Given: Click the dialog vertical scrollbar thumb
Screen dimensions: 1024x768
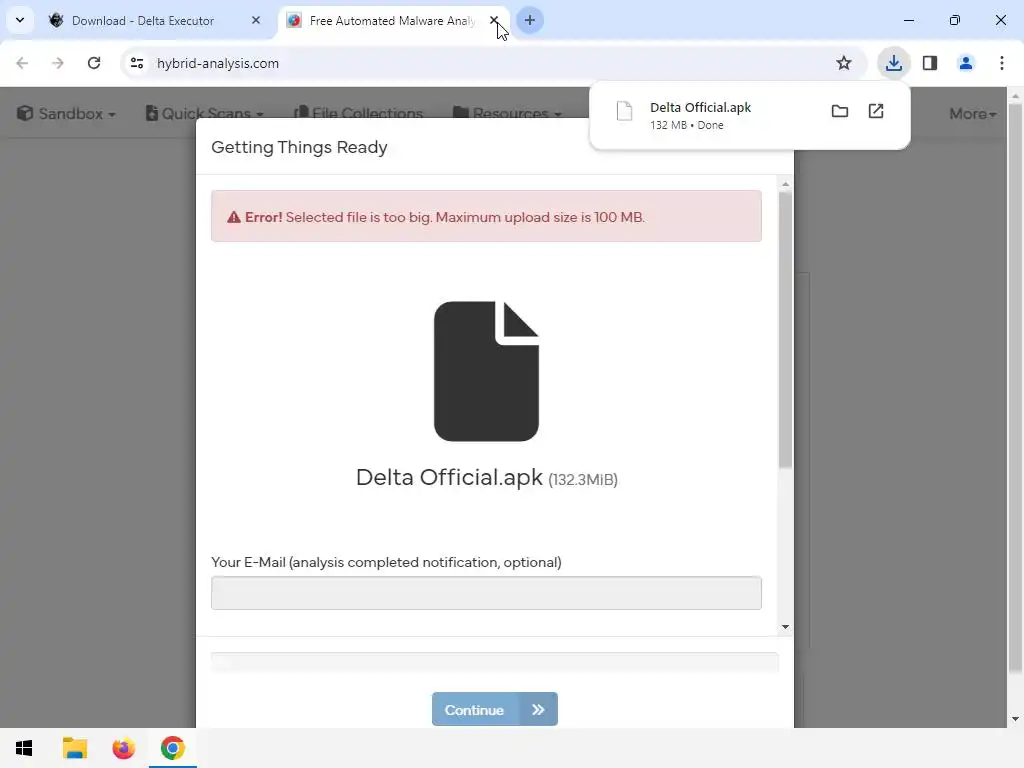Looking at the screenshot, I should 785,330.
